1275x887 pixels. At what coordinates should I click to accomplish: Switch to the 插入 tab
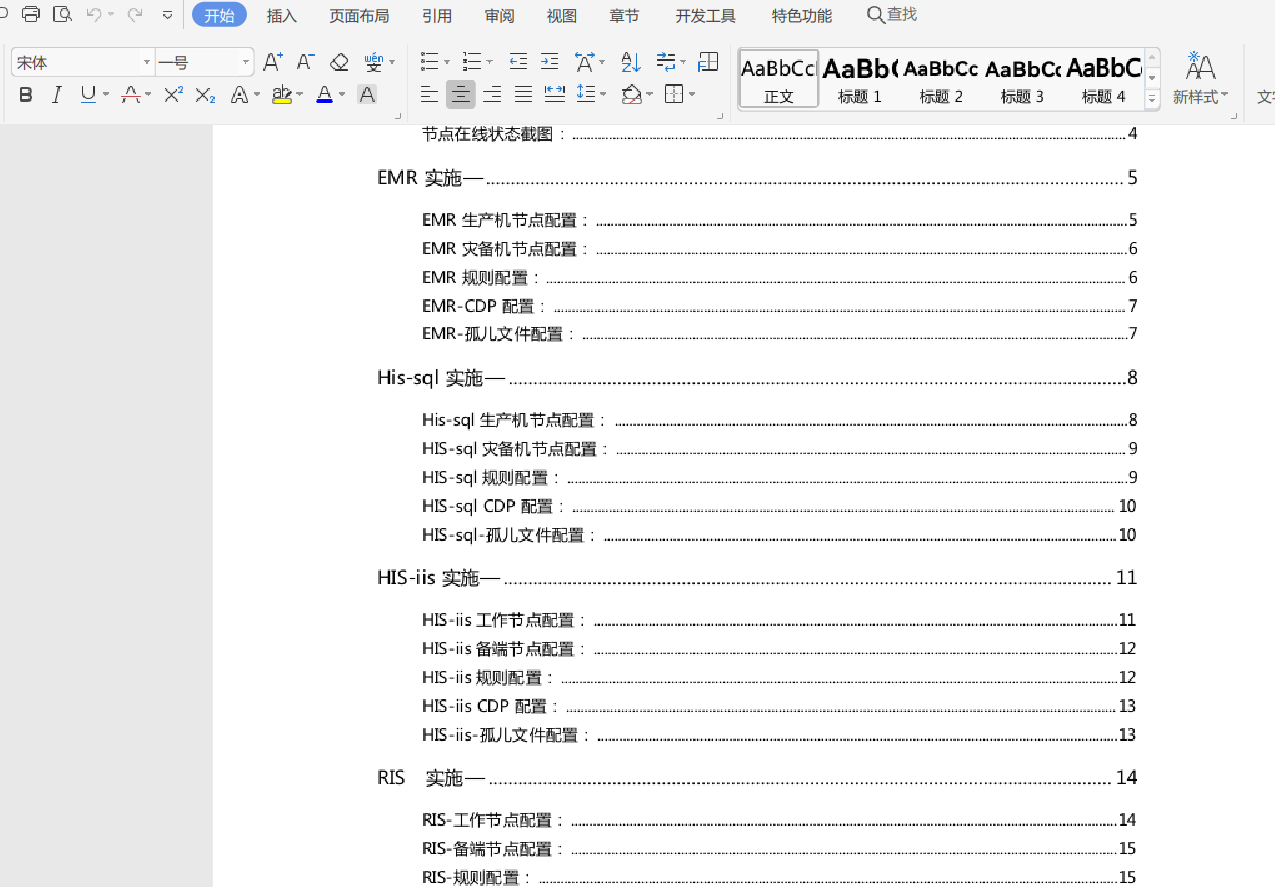[x=282, y=16]
